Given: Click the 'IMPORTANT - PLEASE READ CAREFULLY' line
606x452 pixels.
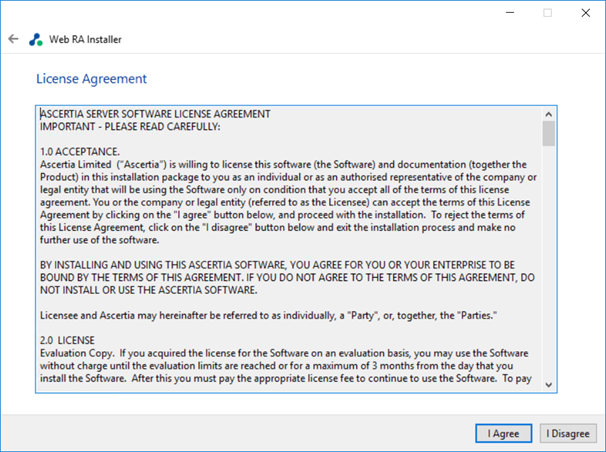Looking at the screenshot, I should tap(129, 127).
